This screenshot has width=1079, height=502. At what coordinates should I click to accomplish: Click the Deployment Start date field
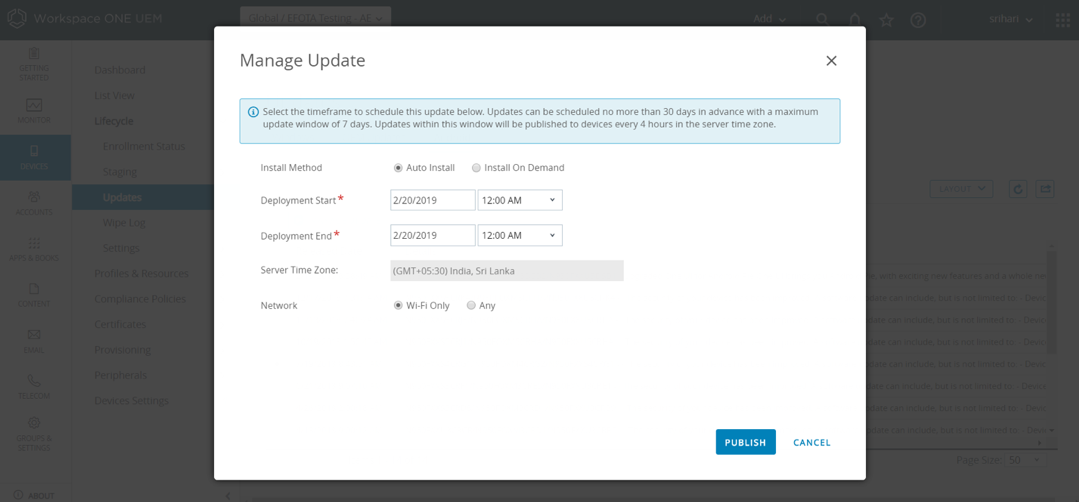coord(432,200)
